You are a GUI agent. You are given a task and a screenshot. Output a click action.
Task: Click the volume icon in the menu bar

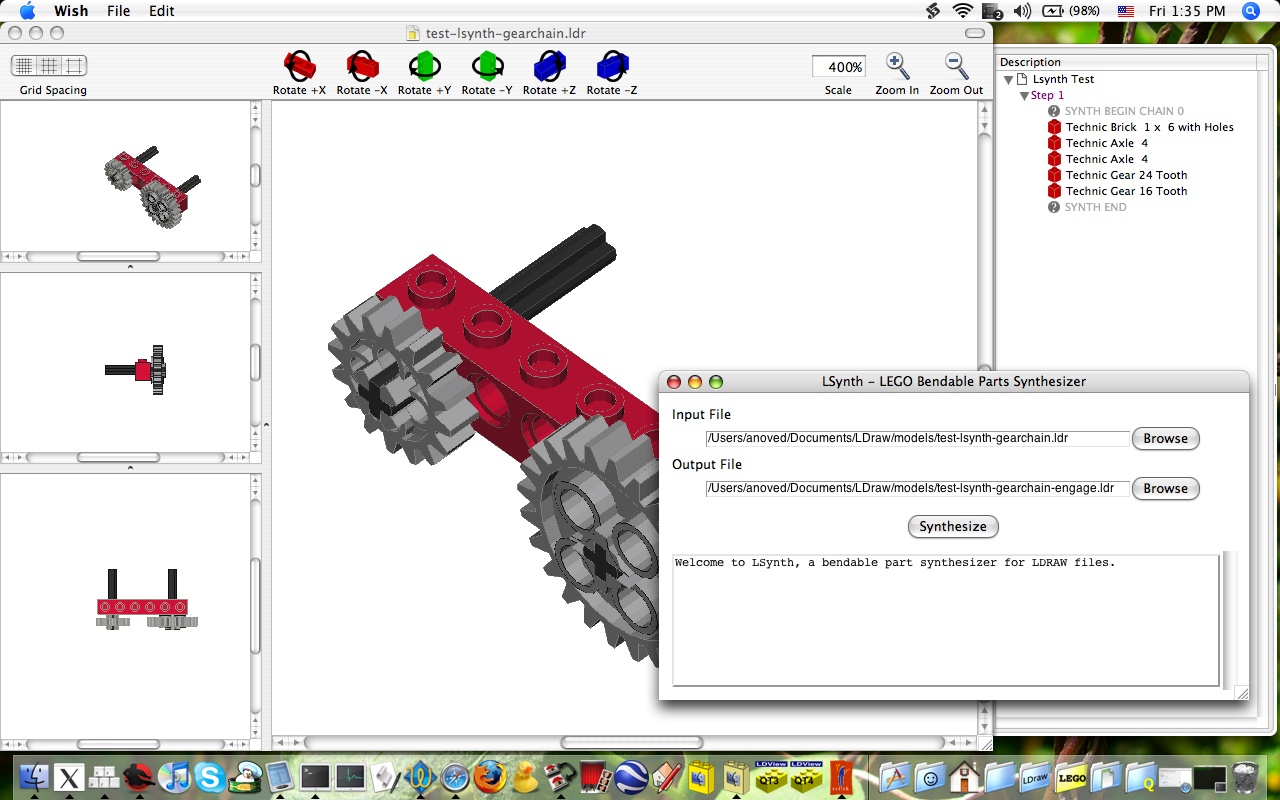point(1021,11)
